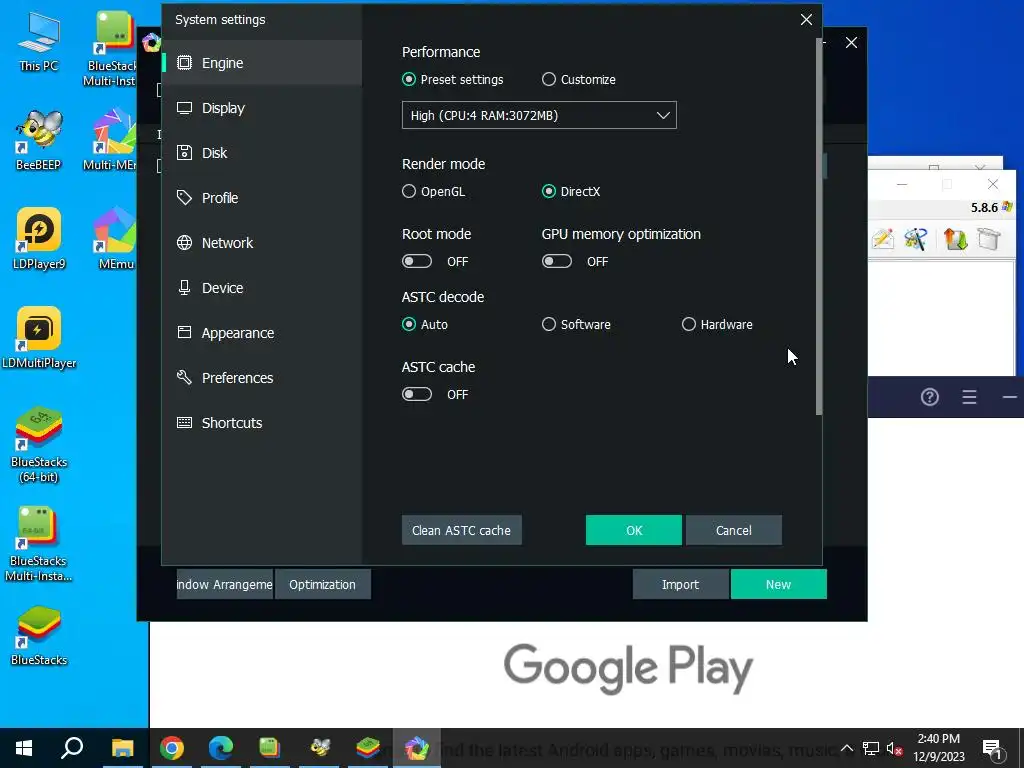Click the trash bin toolbar icon

[989, 239]
